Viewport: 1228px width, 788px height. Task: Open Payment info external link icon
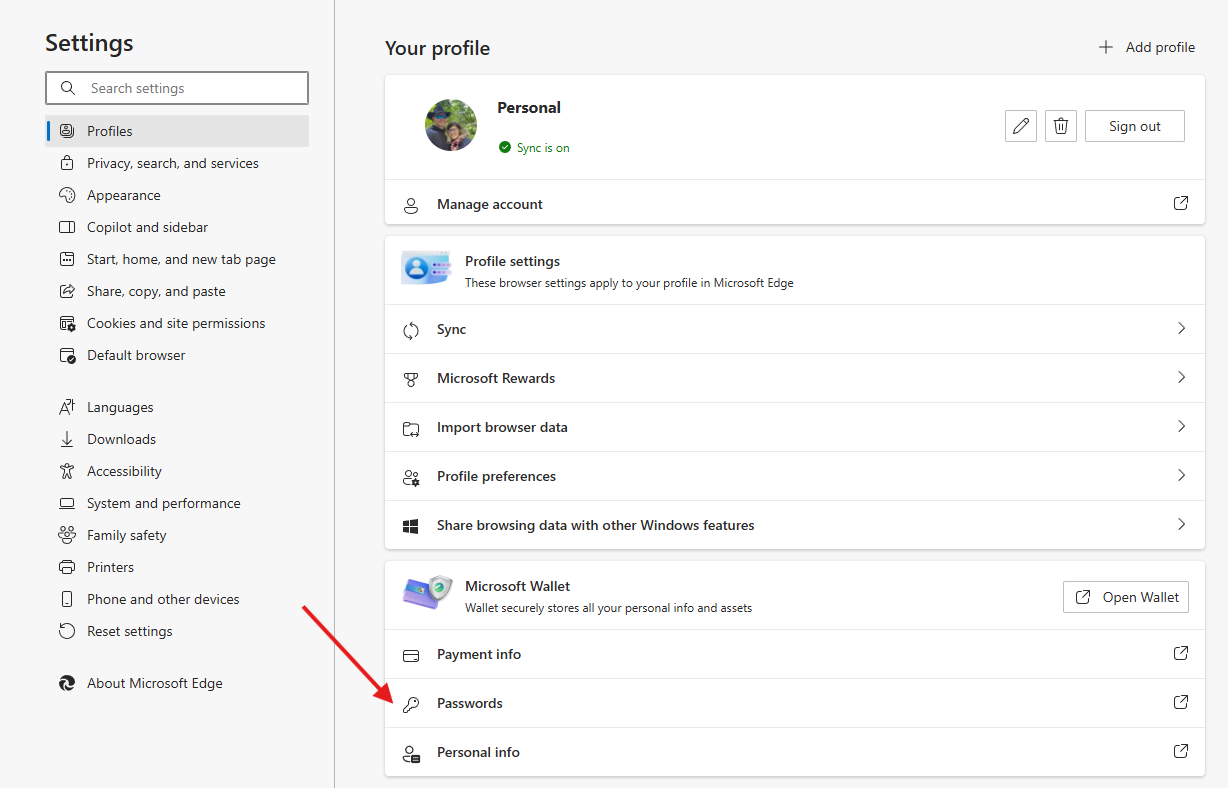coord(1181,653)
